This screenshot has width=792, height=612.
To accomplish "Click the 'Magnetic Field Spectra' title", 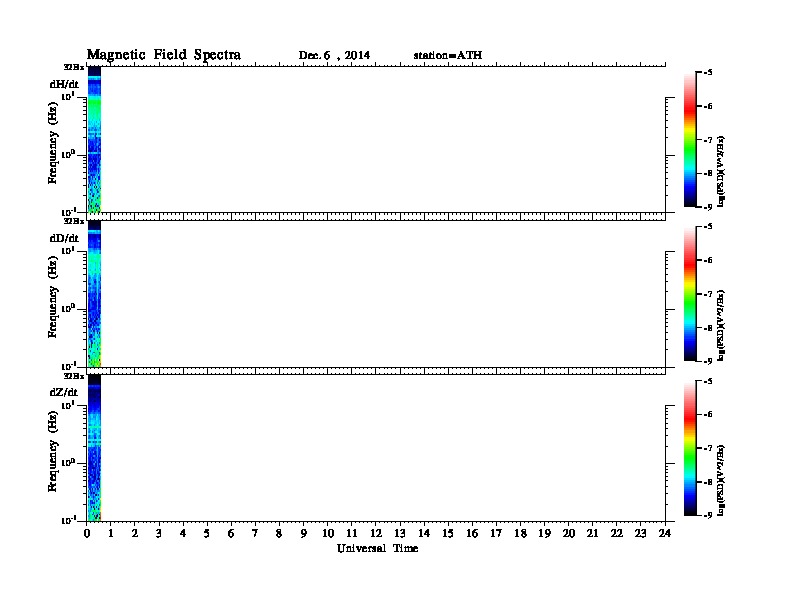I will pos(164,55).
